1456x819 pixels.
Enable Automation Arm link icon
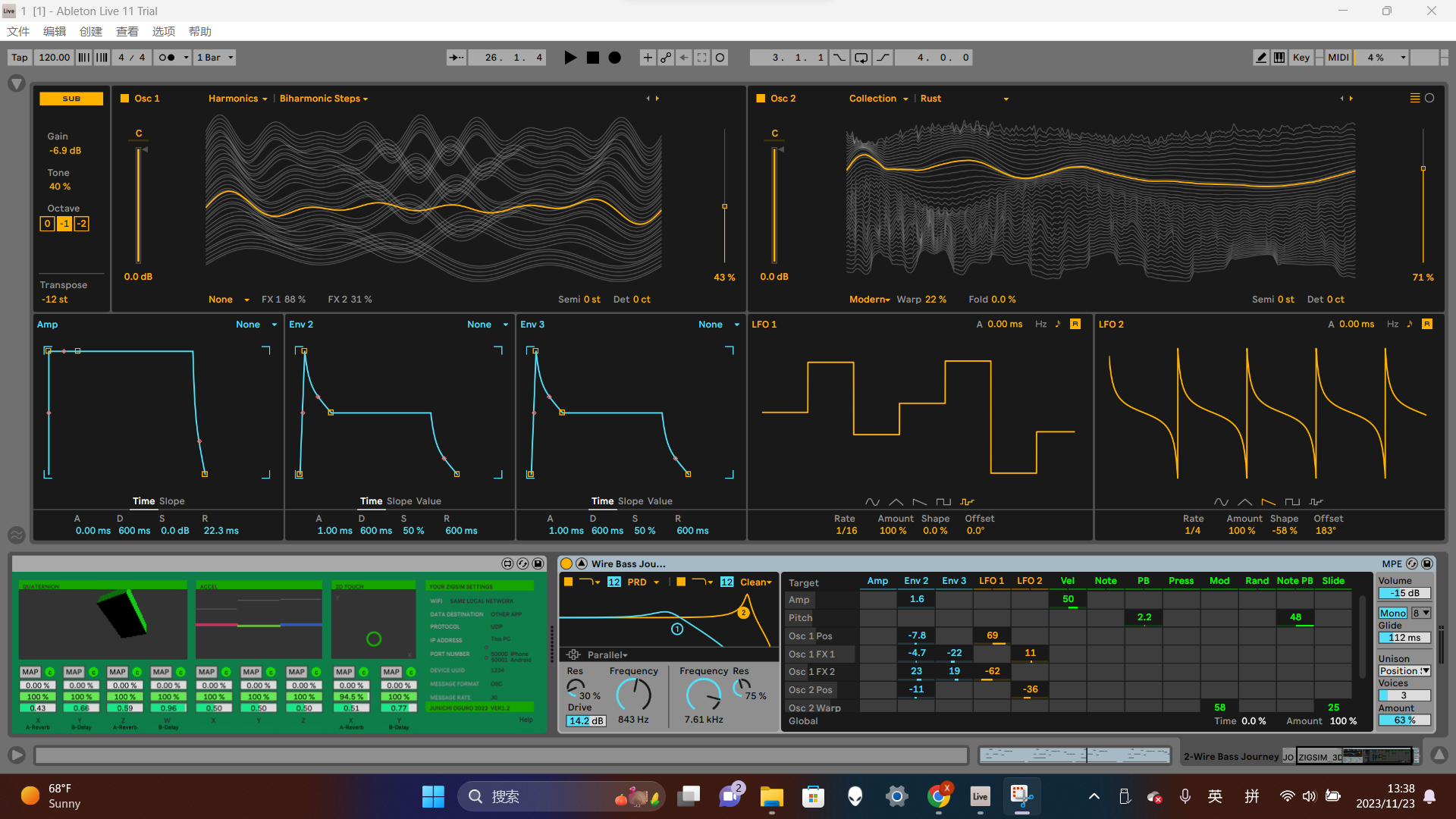click(666, 58)
